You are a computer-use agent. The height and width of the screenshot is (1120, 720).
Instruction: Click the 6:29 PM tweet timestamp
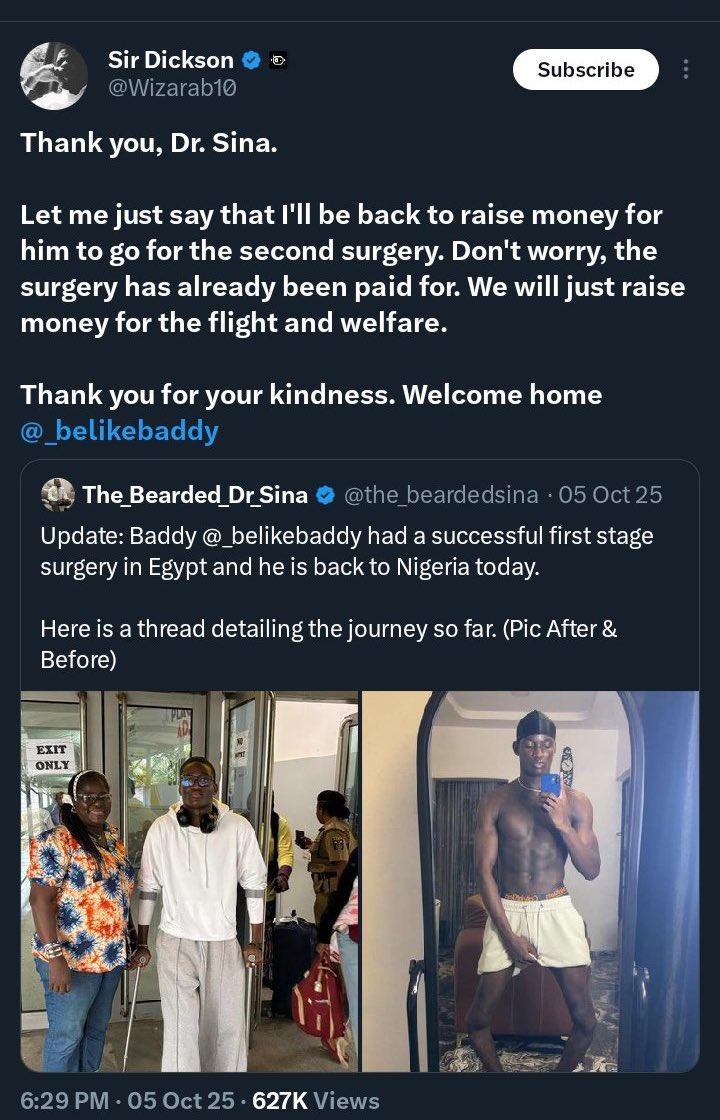65,1100
